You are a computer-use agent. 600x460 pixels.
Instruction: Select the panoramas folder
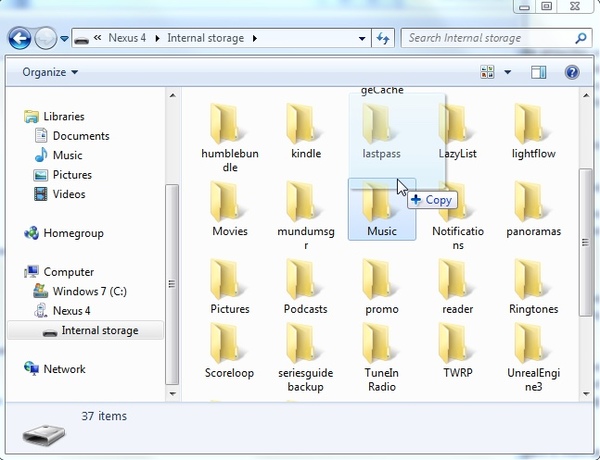pyautogui.click(x=533, y=210)
